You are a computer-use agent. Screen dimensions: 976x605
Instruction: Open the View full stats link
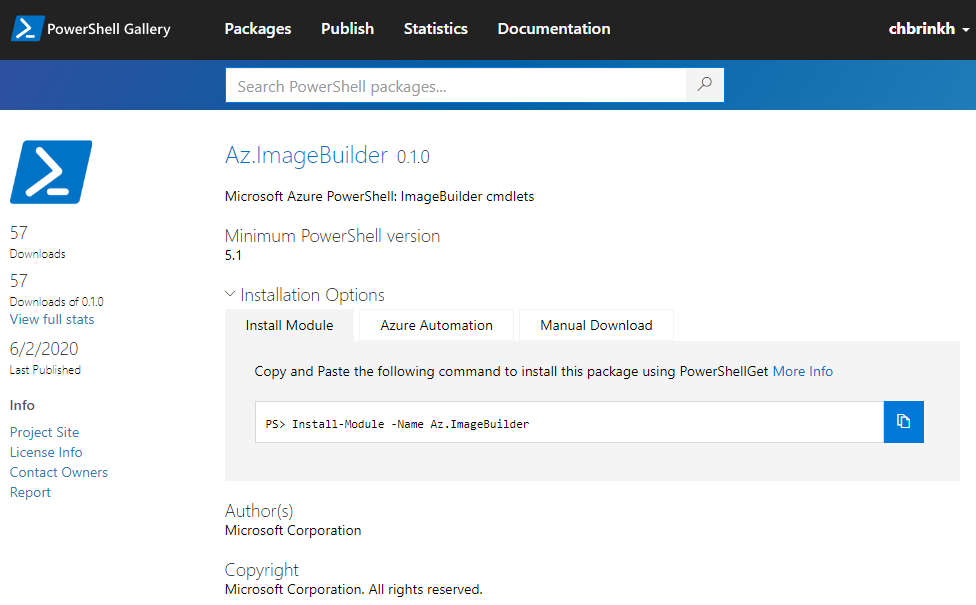(x=52, y=319)
